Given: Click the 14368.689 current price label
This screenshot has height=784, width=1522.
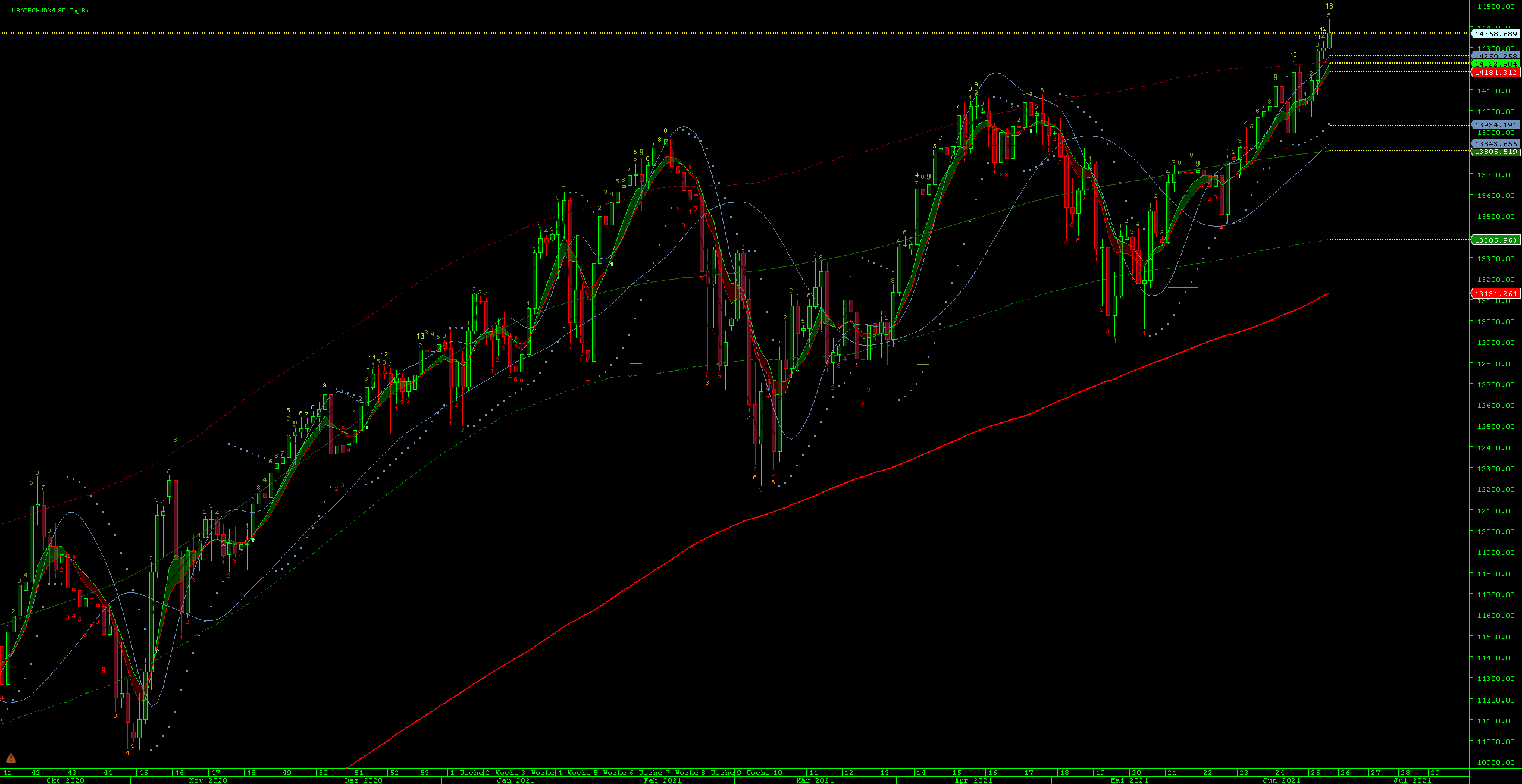Looking at the screenshot, I should [x=1495, y=34].
